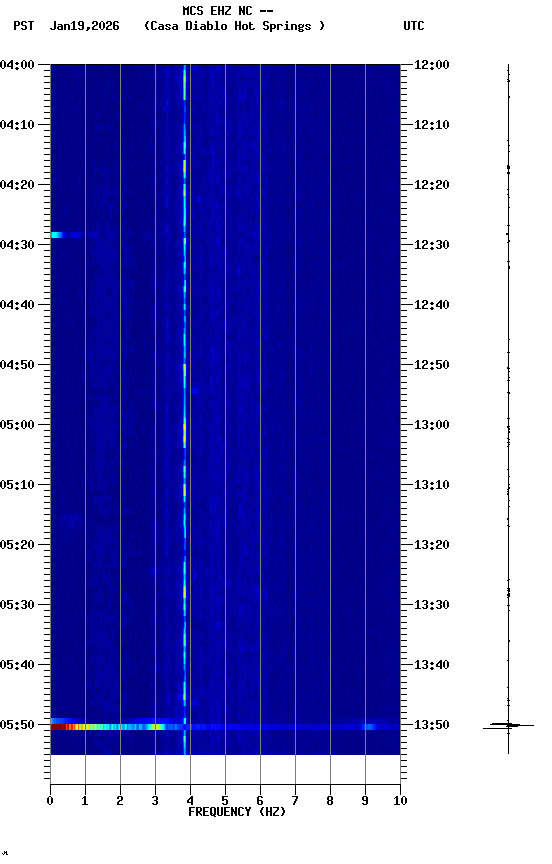Image resolution: width=552 pixels, height=864 pixels.
Task: Click the '1' frequency axis tick label
Action: tap(85, 801)
